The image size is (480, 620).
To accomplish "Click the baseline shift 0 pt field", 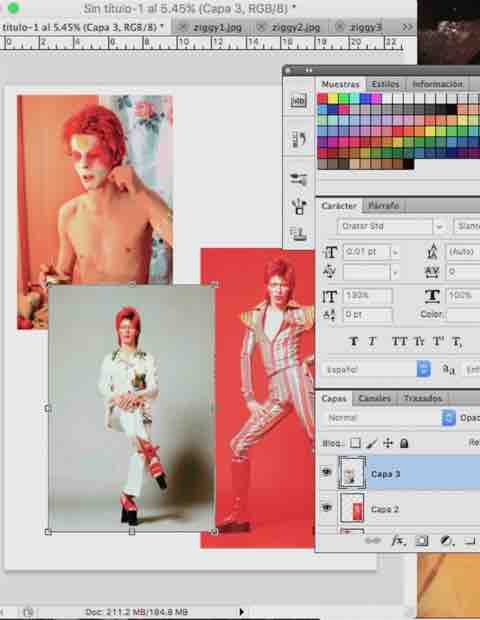I will tap(367, 315).
